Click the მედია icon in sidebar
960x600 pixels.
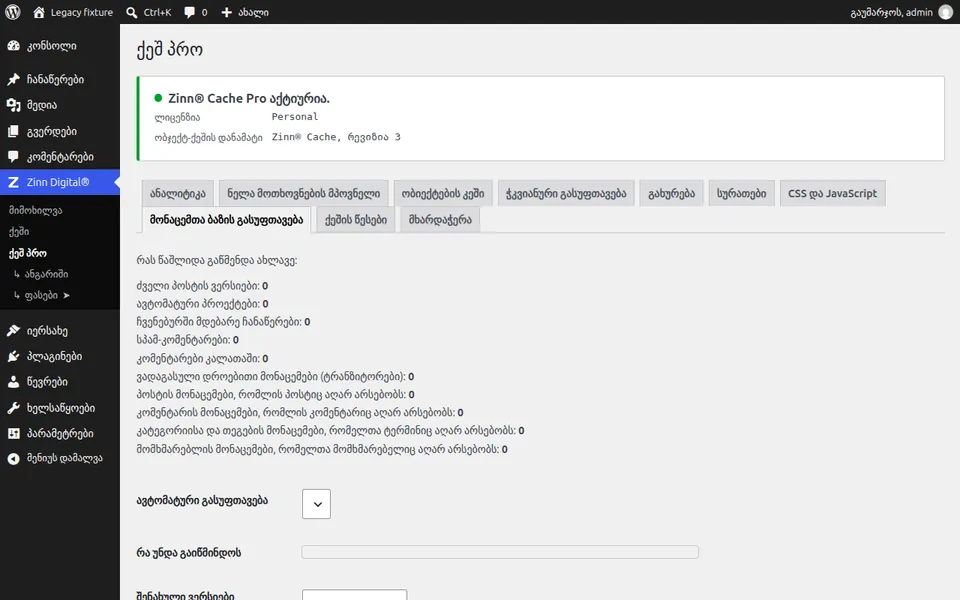coord(13,105)
